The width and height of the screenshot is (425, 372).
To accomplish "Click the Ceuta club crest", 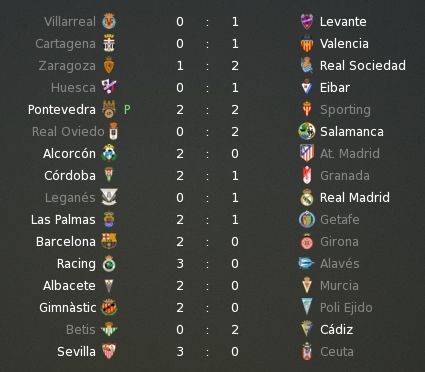I will coord(307,351).
